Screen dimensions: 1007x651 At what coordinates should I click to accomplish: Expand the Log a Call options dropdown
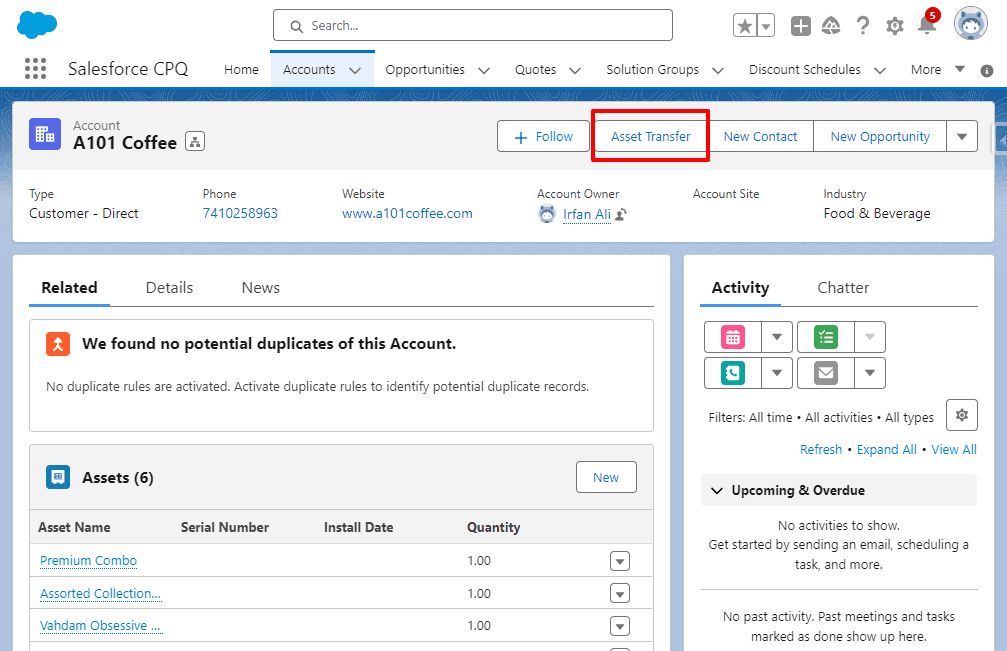tap(777, 373)
